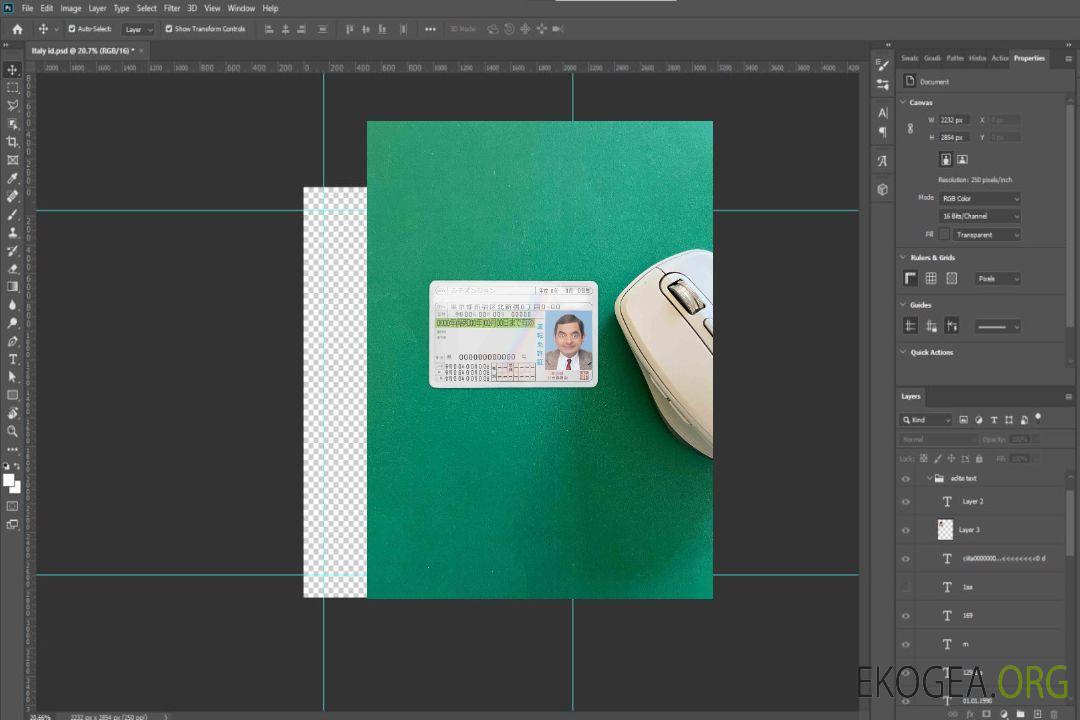Select Layer 3 thumbnail
The width and height of the screenshot is (1080, 720).
tap(946, 530)
